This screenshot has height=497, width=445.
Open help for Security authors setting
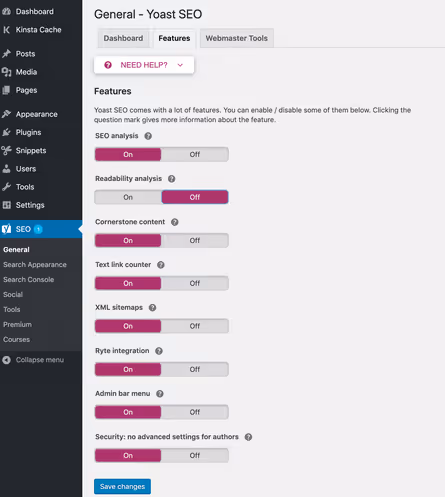(x=248, y=437)
